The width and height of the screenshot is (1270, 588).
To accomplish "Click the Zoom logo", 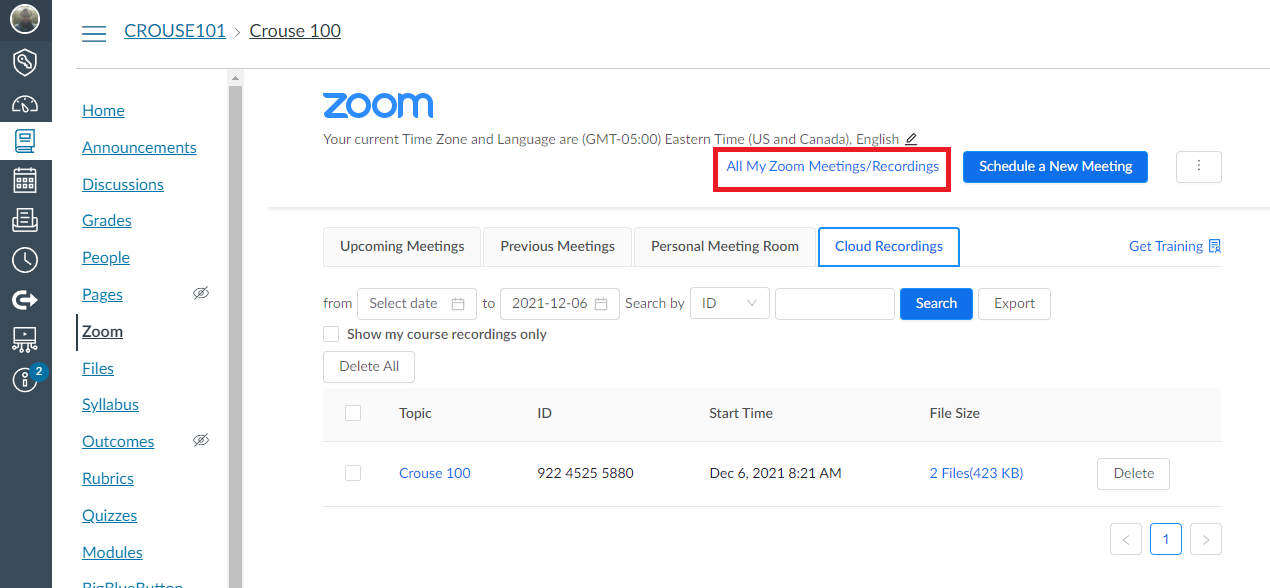I will pos(378,105).
